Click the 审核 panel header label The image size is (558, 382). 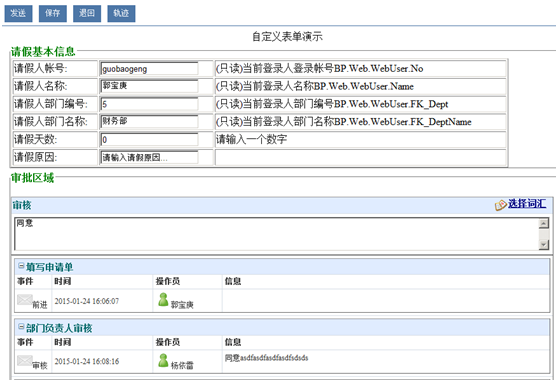point(22,205)
